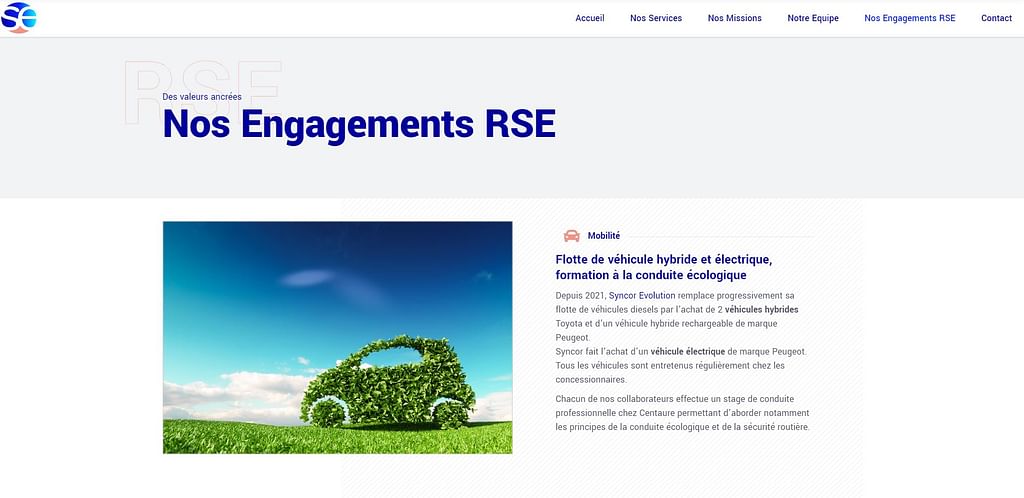Image resolution: width=1024 pixels, height=498 pixels.
Task: Click the SE company logo
Action: click(x=19, y=17)
